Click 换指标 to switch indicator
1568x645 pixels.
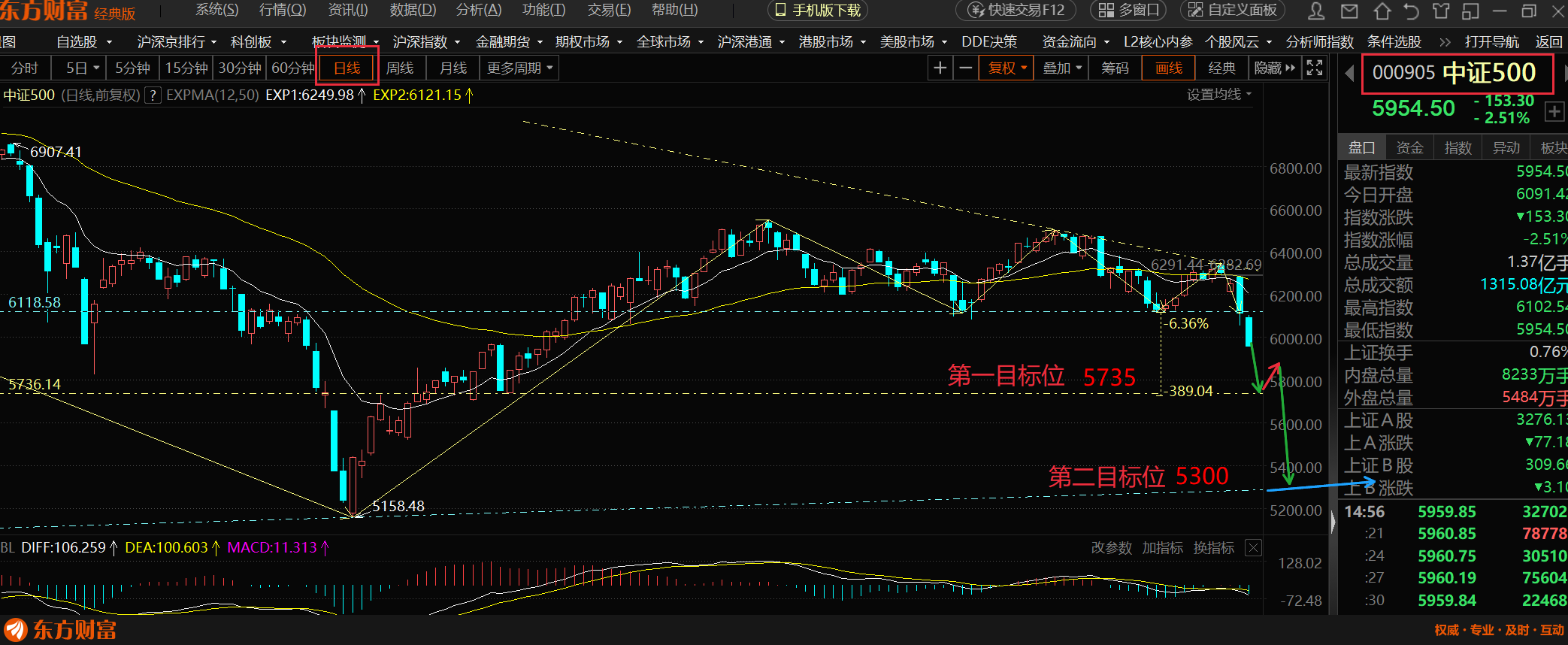tap(1214, 548)
